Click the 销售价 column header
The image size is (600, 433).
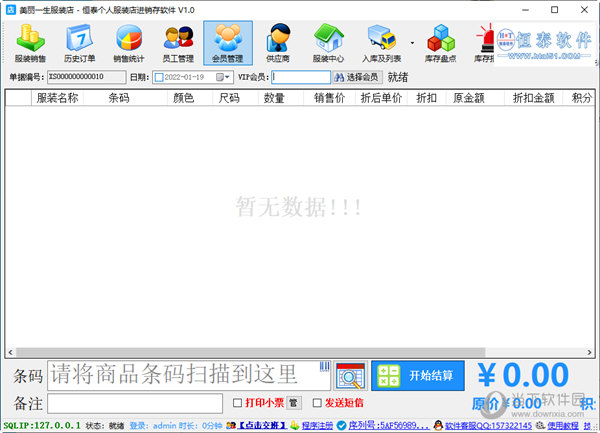click(329, 98)
